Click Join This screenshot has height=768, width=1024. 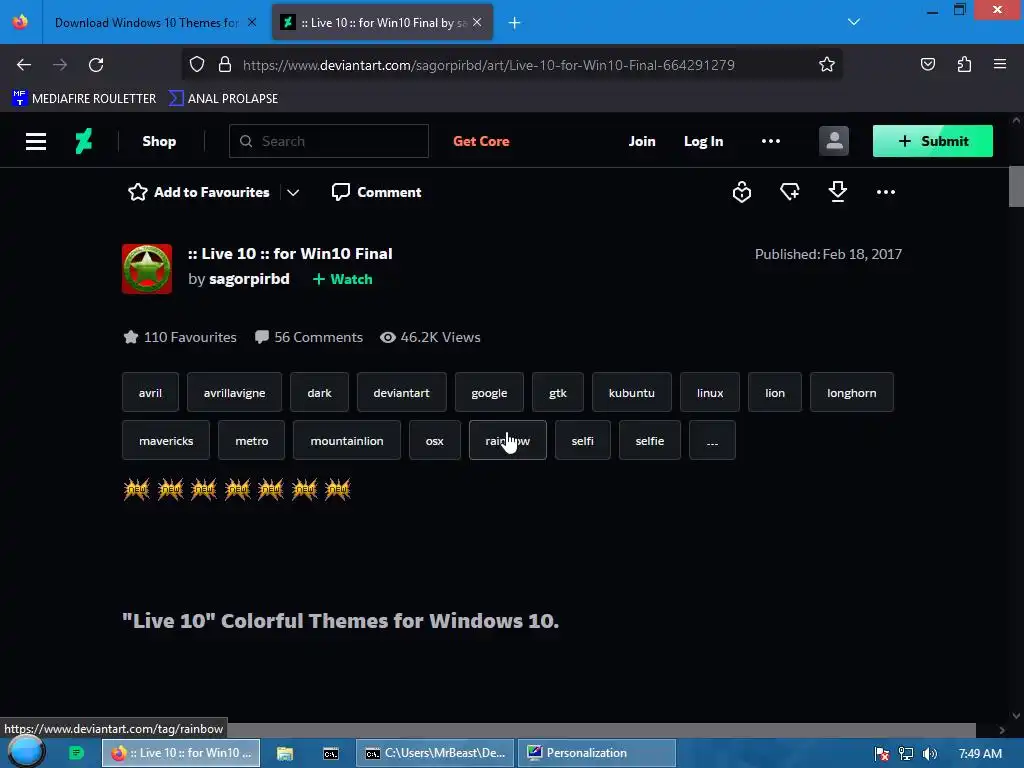pyautogui.click(x=642, y=141)
